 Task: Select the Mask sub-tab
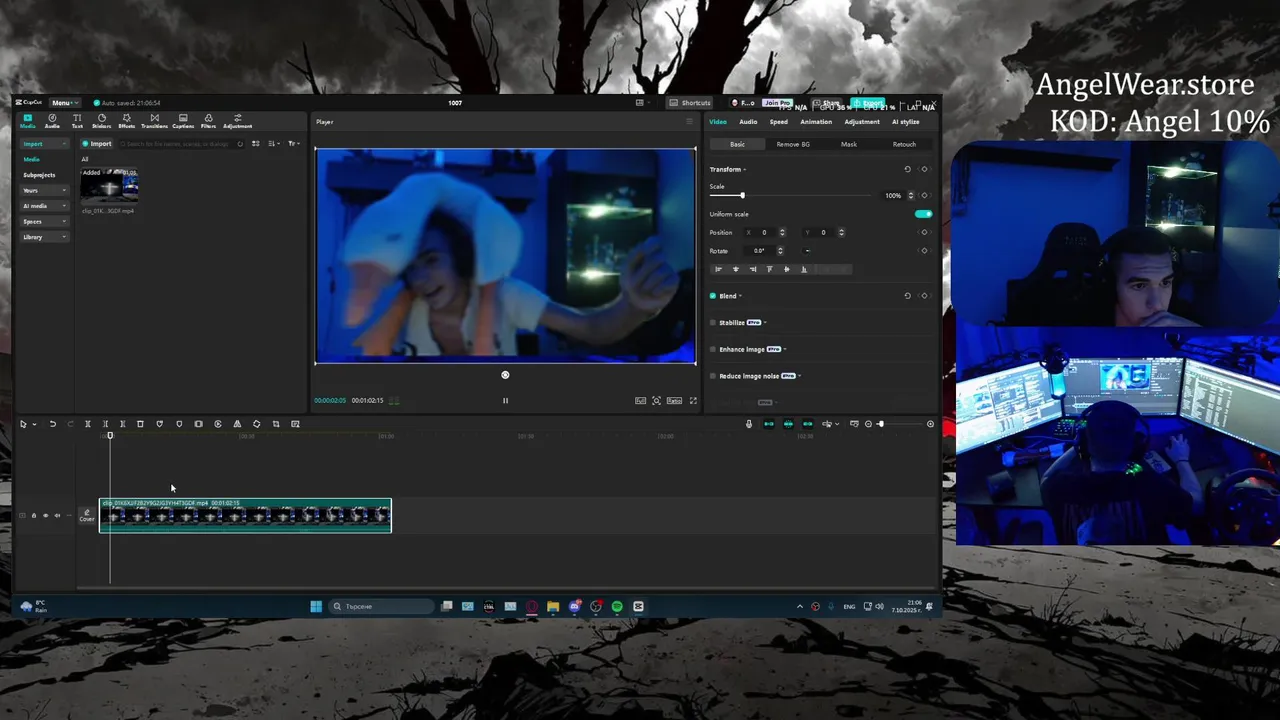(x=848, y=144)
